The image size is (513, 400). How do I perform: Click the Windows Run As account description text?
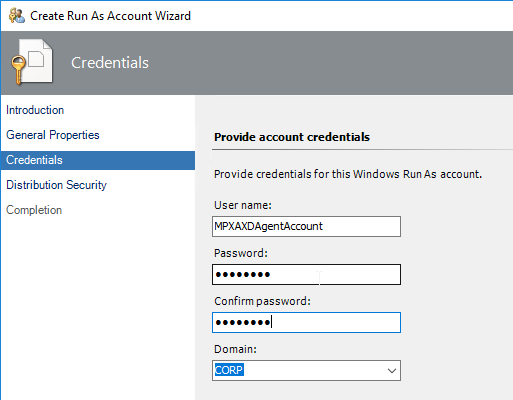[348, 174]
